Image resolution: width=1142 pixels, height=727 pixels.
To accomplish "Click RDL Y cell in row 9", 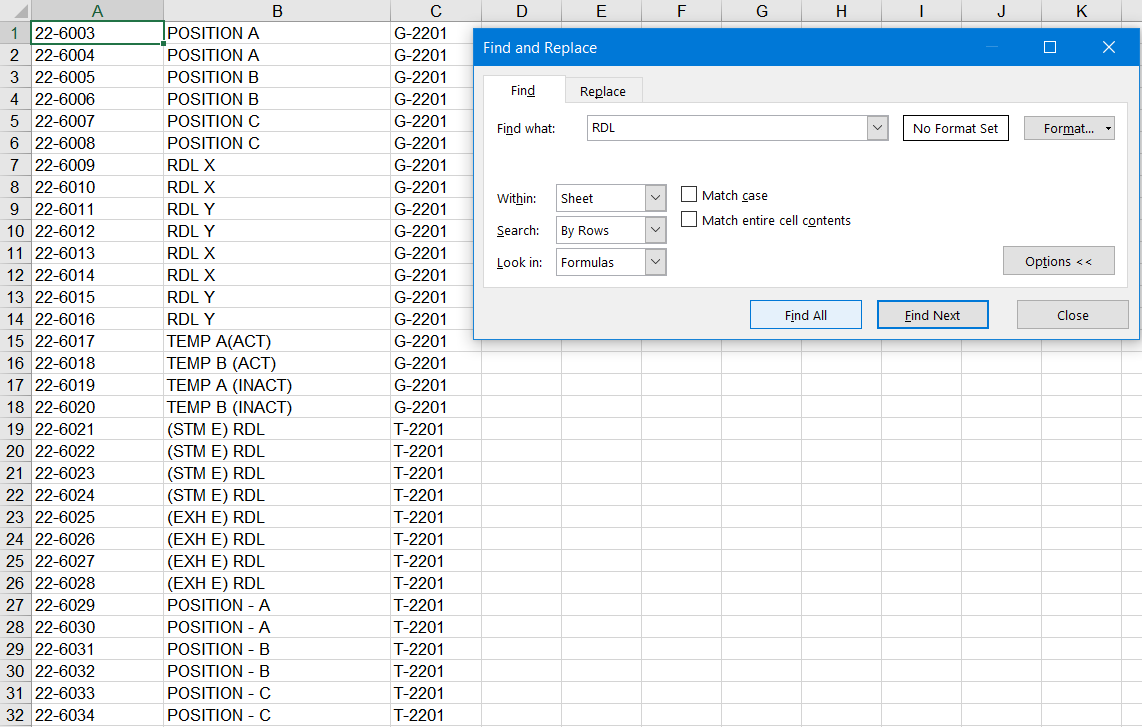I will pyautogui.click(x=277, y=209).
